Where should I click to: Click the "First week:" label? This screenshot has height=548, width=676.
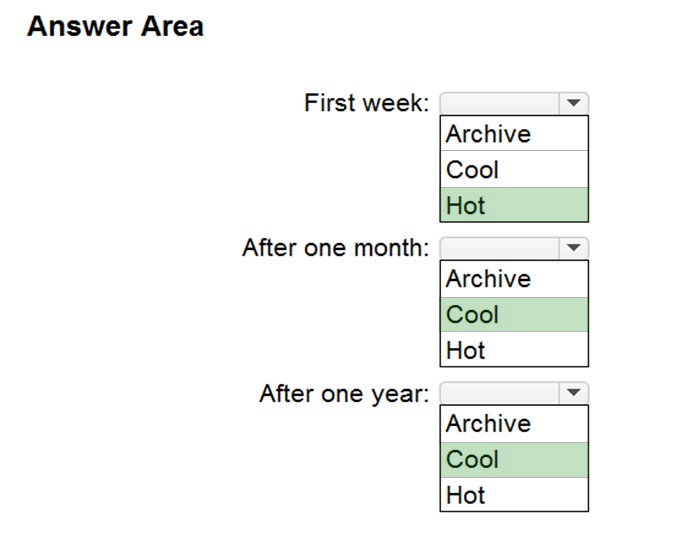(x=366, y=103)
